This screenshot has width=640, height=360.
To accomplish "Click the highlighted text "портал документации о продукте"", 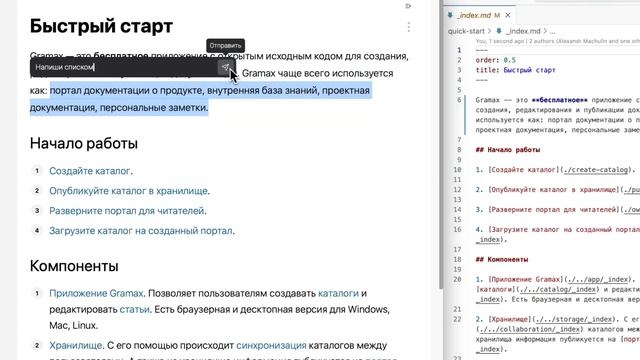I will pyautogui.click(x=127, y=91).
